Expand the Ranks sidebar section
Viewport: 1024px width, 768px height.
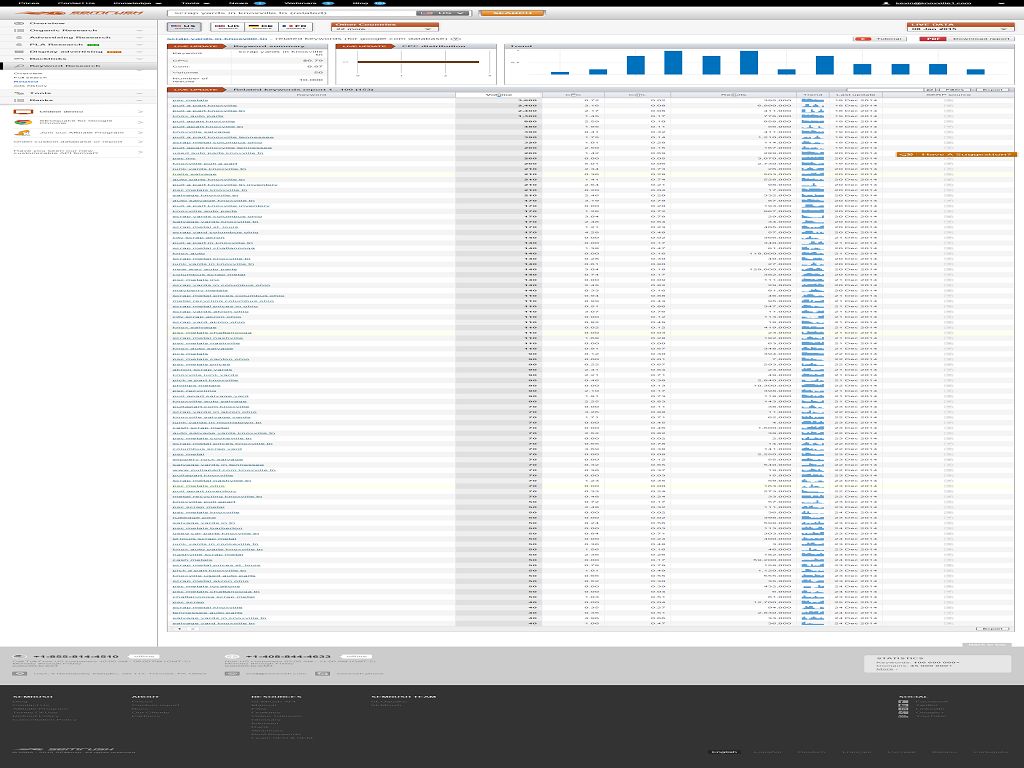pyautogui.click(x=140, y=101)
